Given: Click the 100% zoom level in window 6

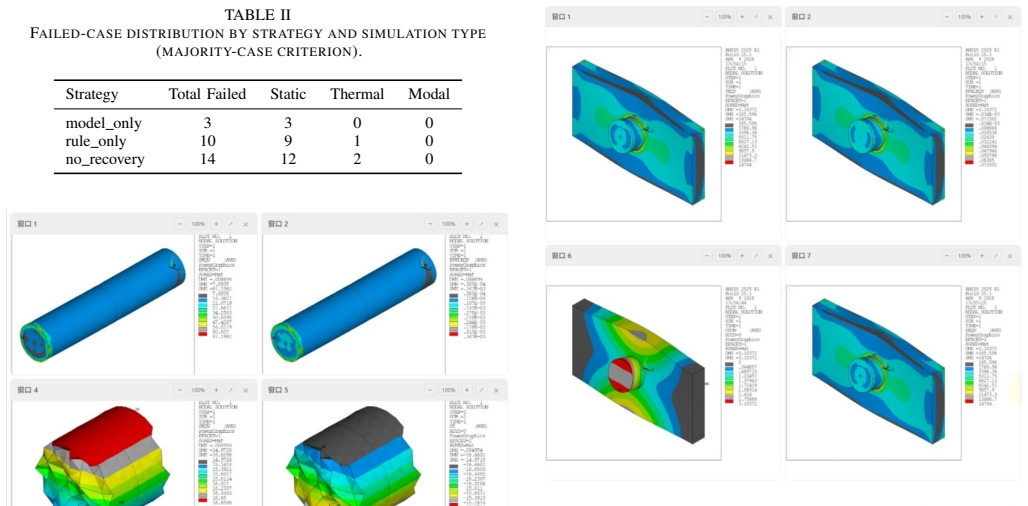Looking at the screenshot, I should (724, 256).
